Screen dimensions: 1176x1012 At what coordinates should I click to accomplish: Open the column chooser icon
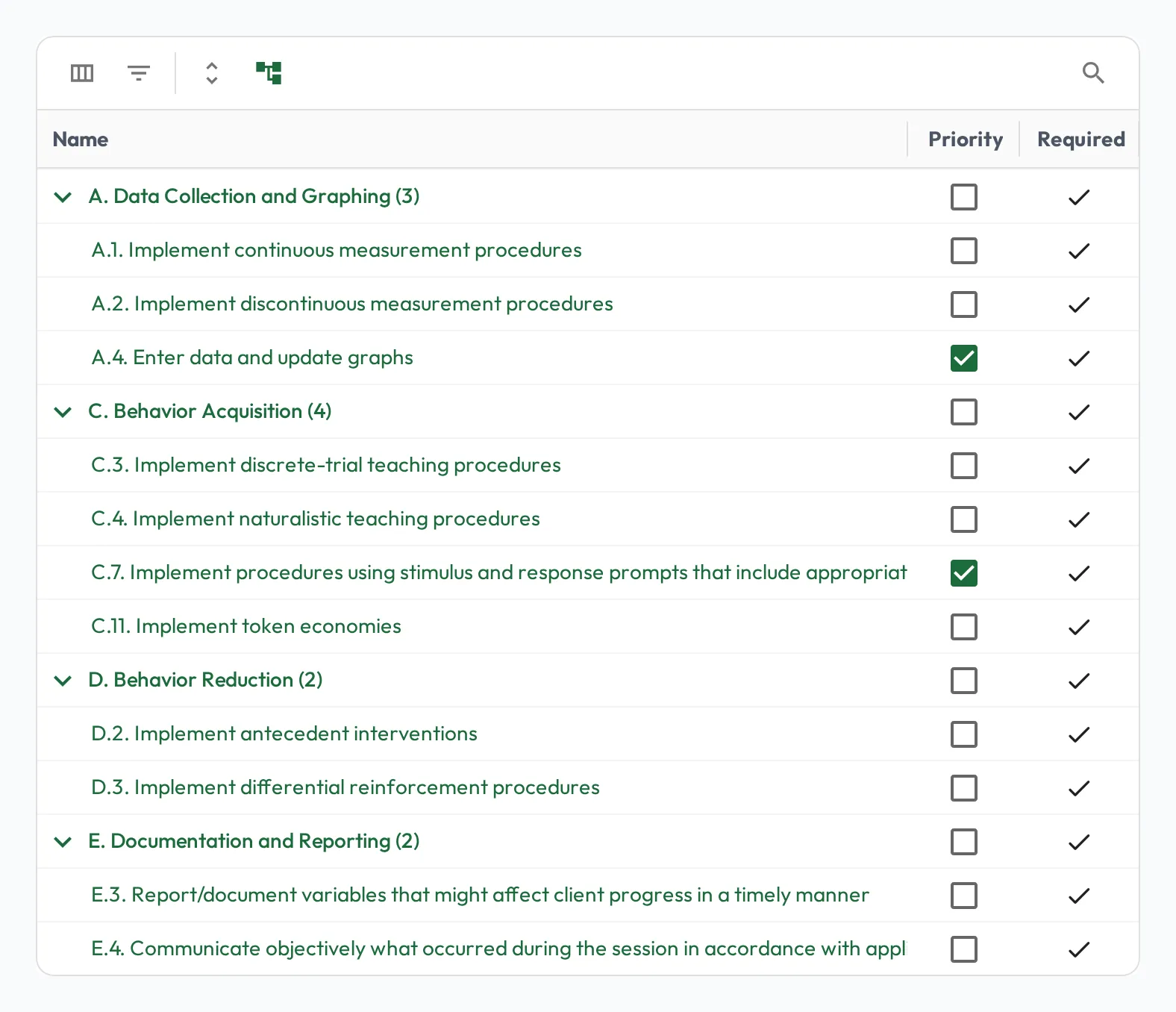[82, 73]
